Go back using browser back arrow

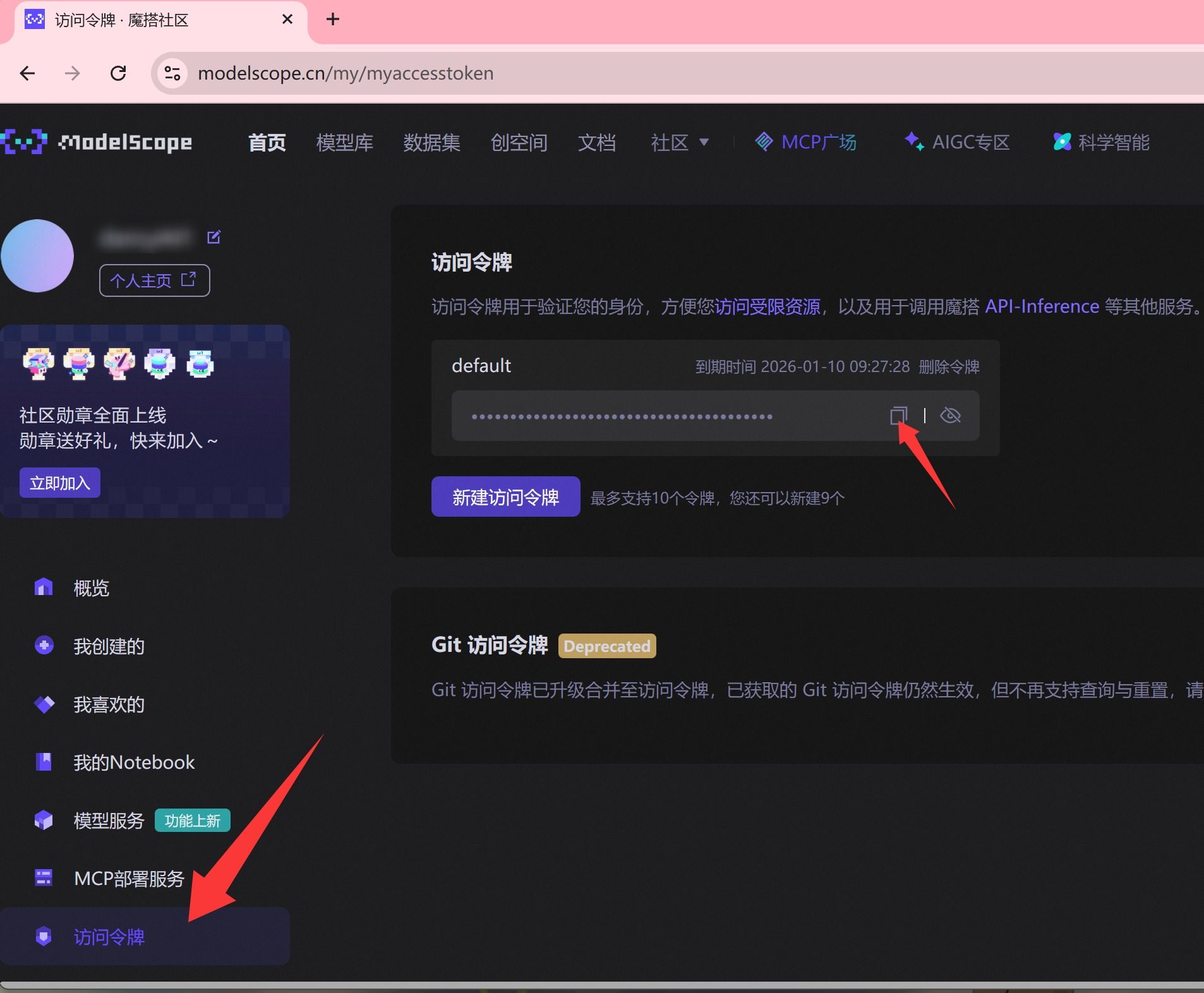click(27, 73)
